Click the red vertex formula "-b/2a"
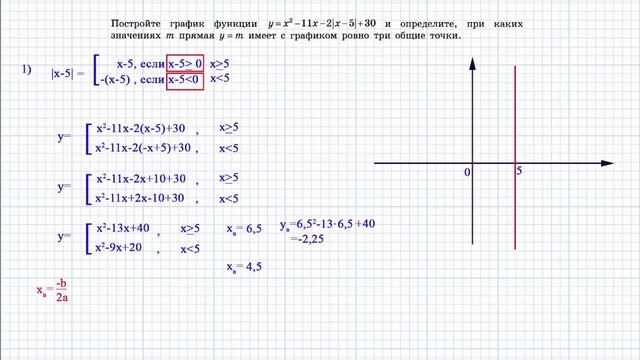The width and height of the screenshot is (640, 360). [62, 290]
